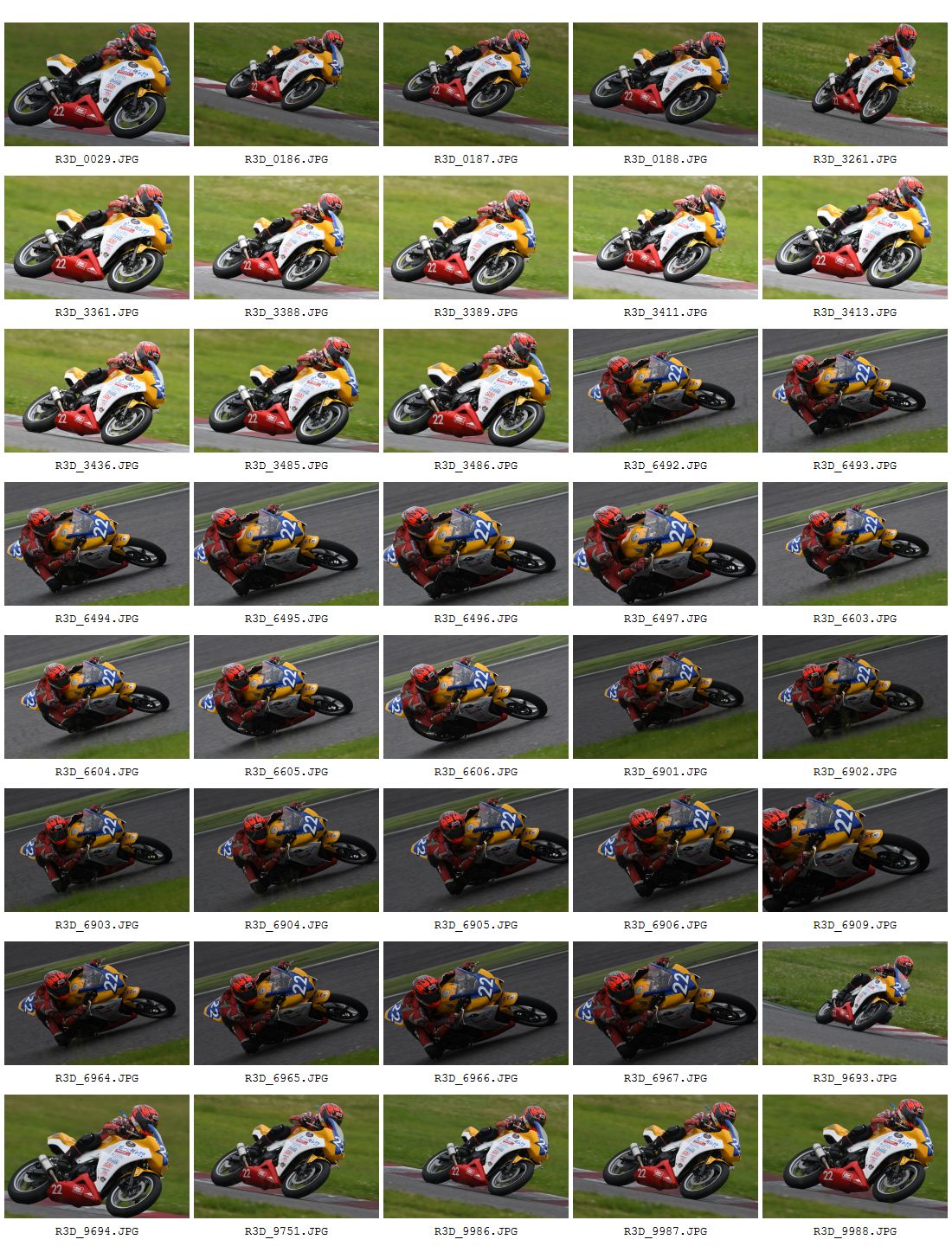Screen dimensions: 952x1246
Task: Select image R3D_3486.JPG
Action: pos(476,390)
